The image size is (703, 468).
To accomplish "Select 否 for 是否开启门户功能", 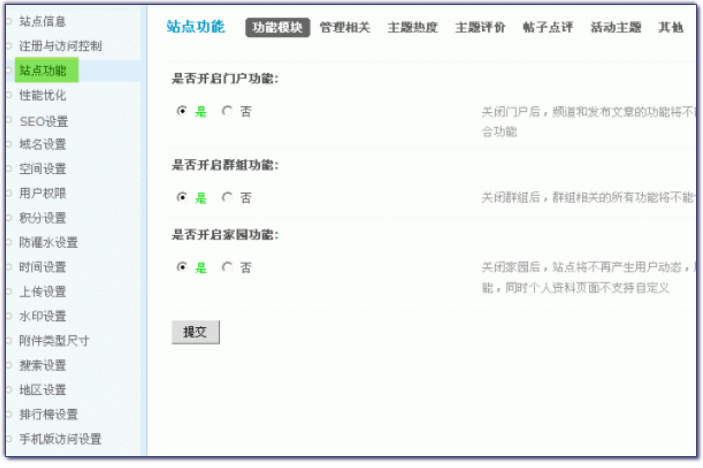I will [x=226, y=112].
